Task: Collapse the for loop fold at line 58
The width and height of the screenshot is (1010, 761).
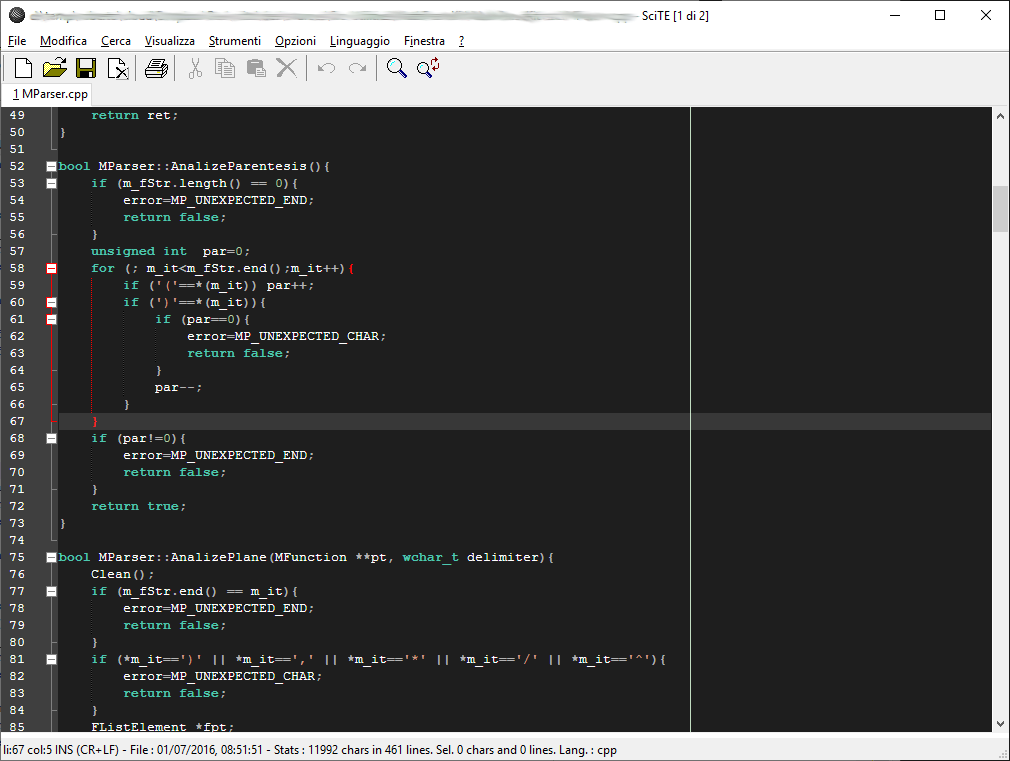Action: (x=51, y=268)
